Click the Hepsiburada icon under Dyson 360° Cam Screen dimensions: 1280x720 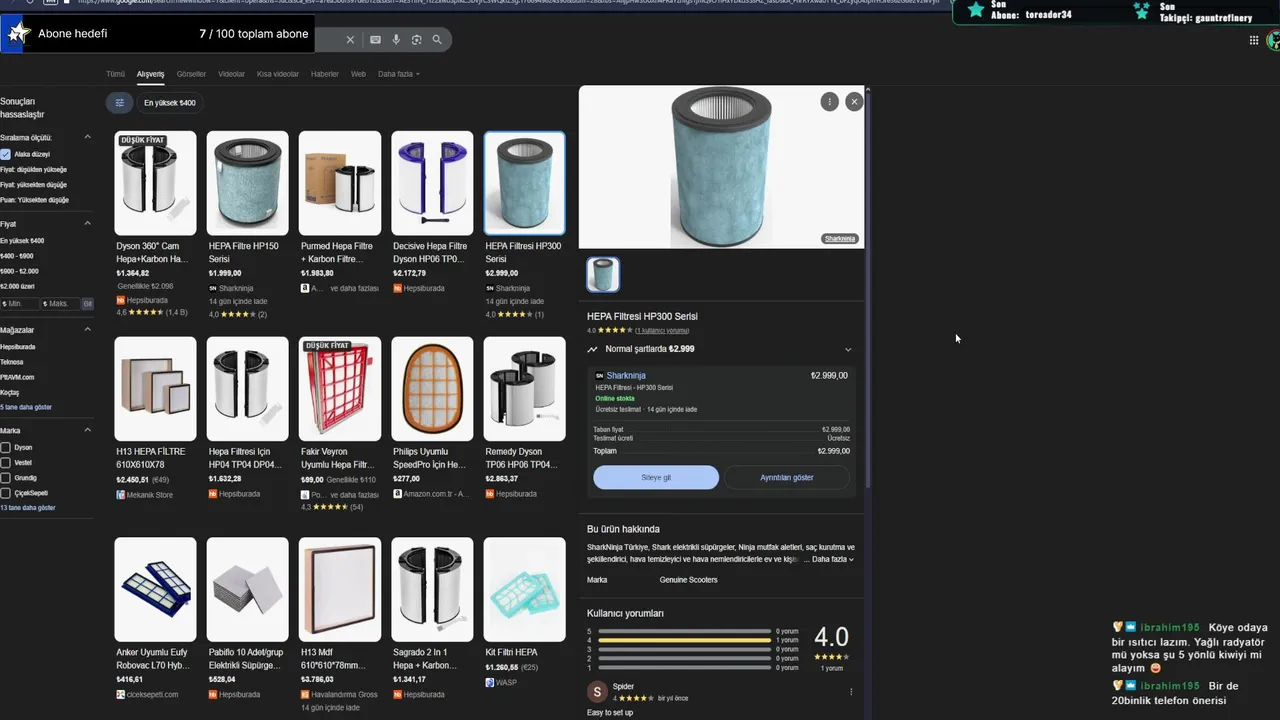tap(120, 300)
